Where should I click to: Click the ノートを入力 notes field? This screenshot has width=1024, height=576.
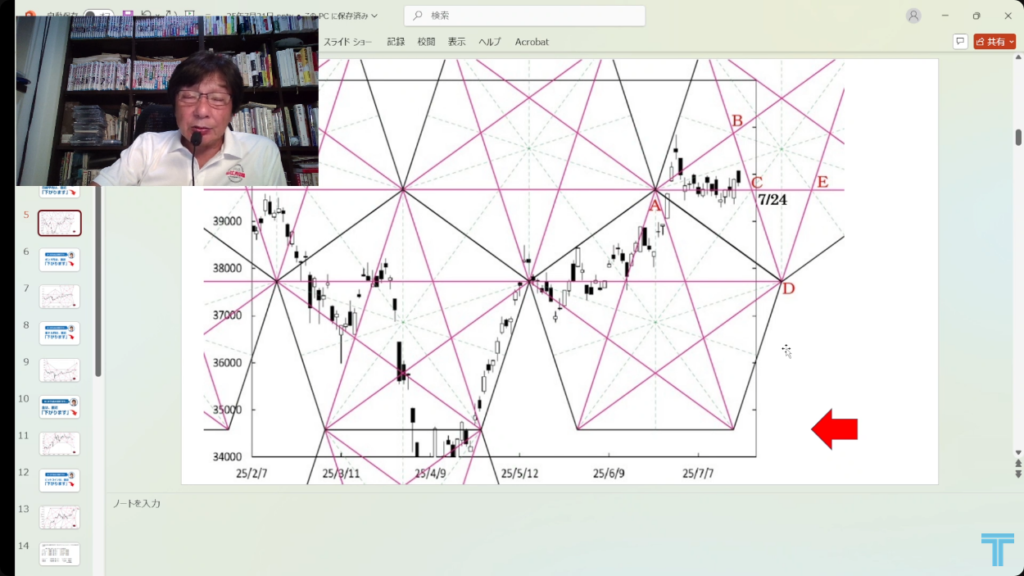pos(136,504)
